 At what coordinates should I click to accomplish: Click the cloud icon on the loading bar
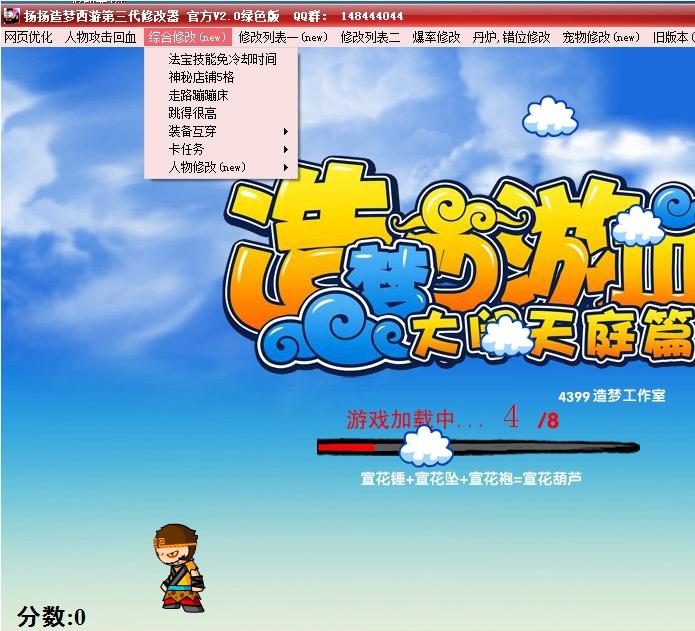[x=425, y=445]
